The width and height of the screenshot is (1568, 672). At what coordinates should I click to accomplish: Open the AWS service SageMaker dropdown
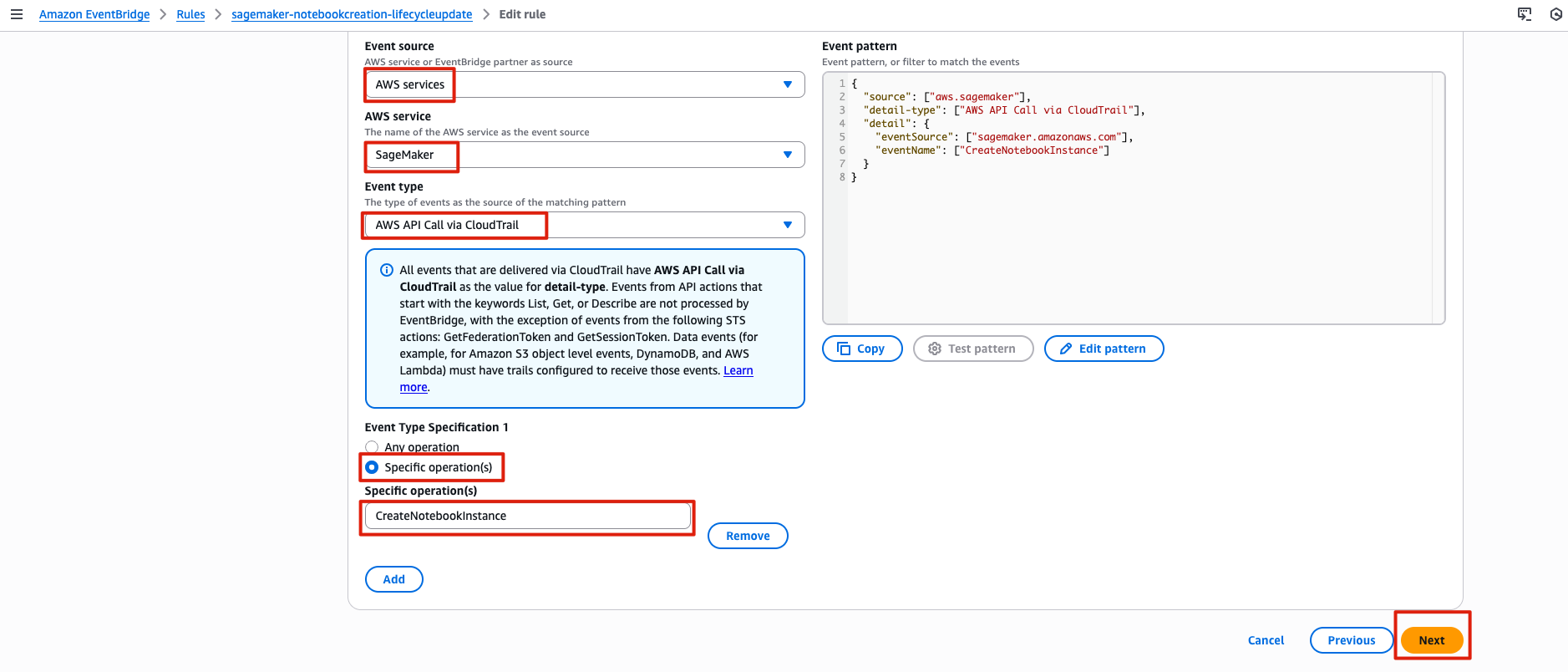tap(585, 155)
